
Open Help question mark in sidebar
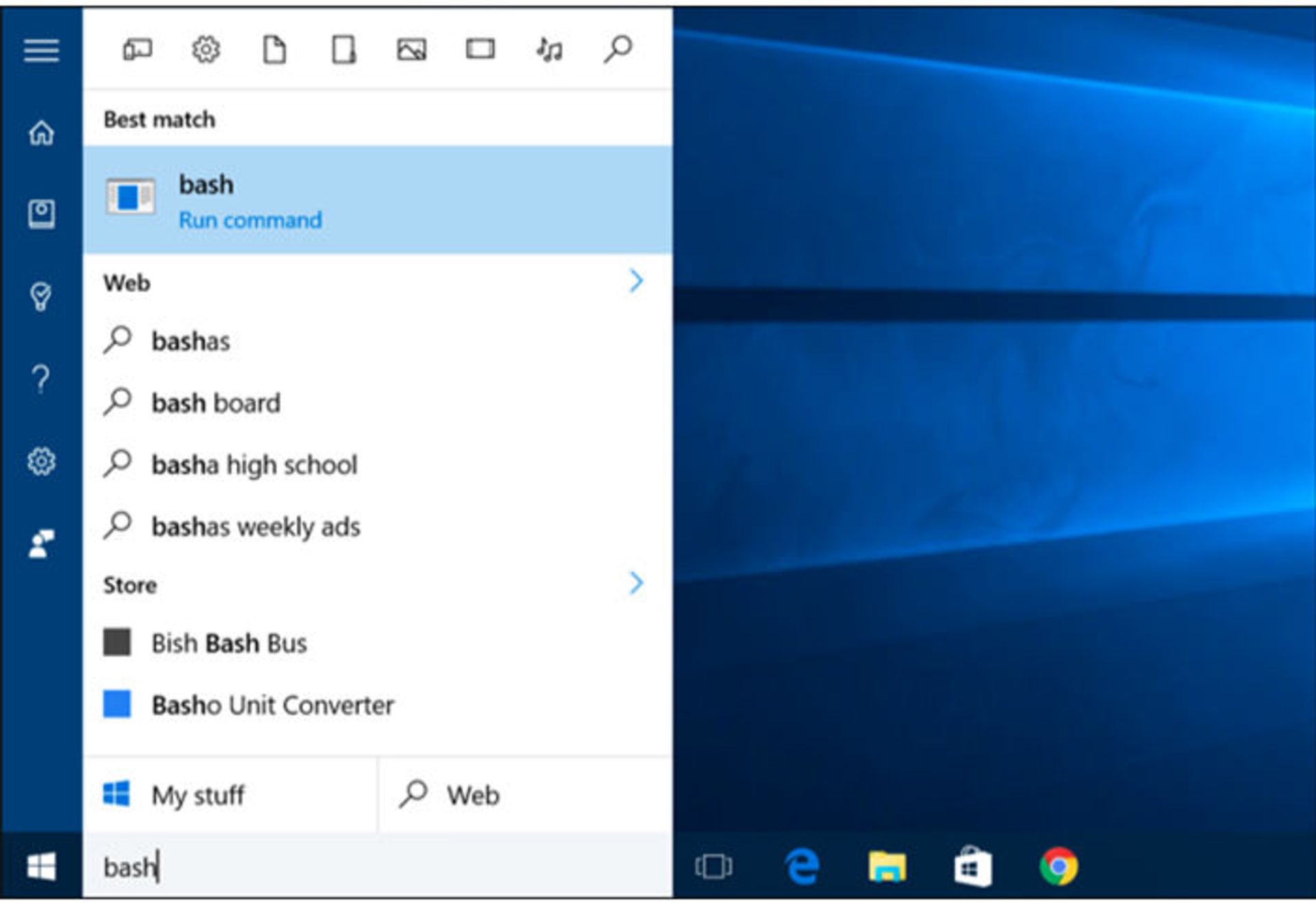[41, 378]
